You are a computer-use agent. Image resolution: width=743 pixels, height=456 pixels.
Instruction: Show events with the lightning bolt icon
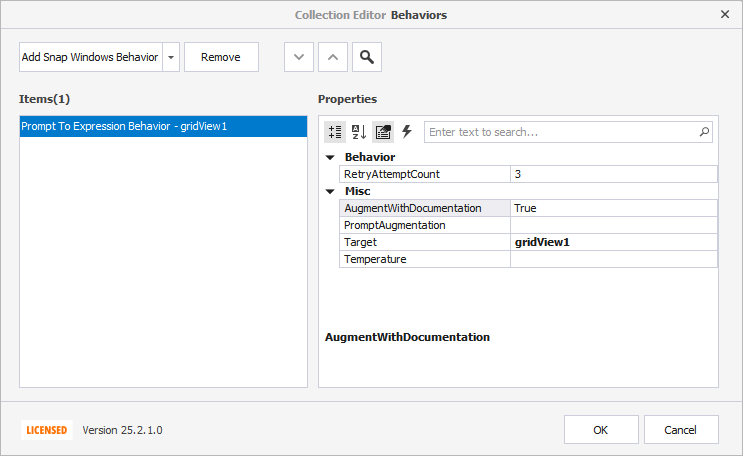tap(407, 132)
